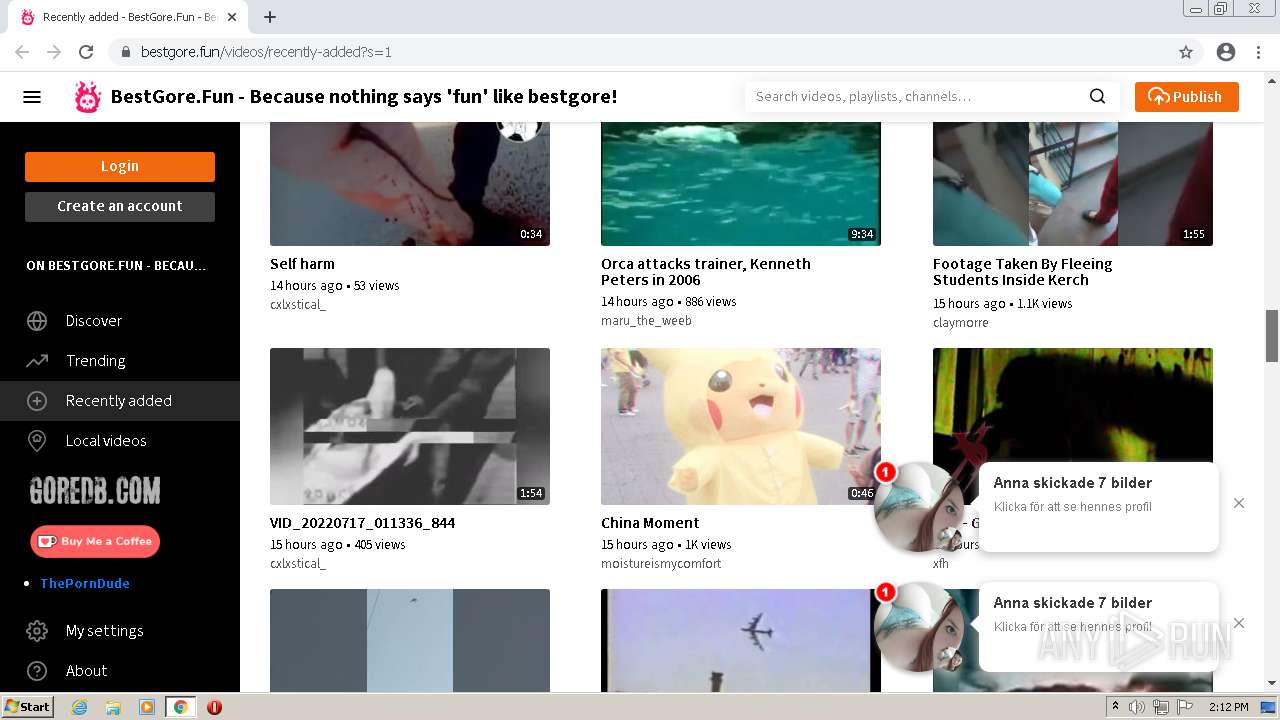Open the China Moment Pikachu thumbnail
1280x720 pixels.
741,426
